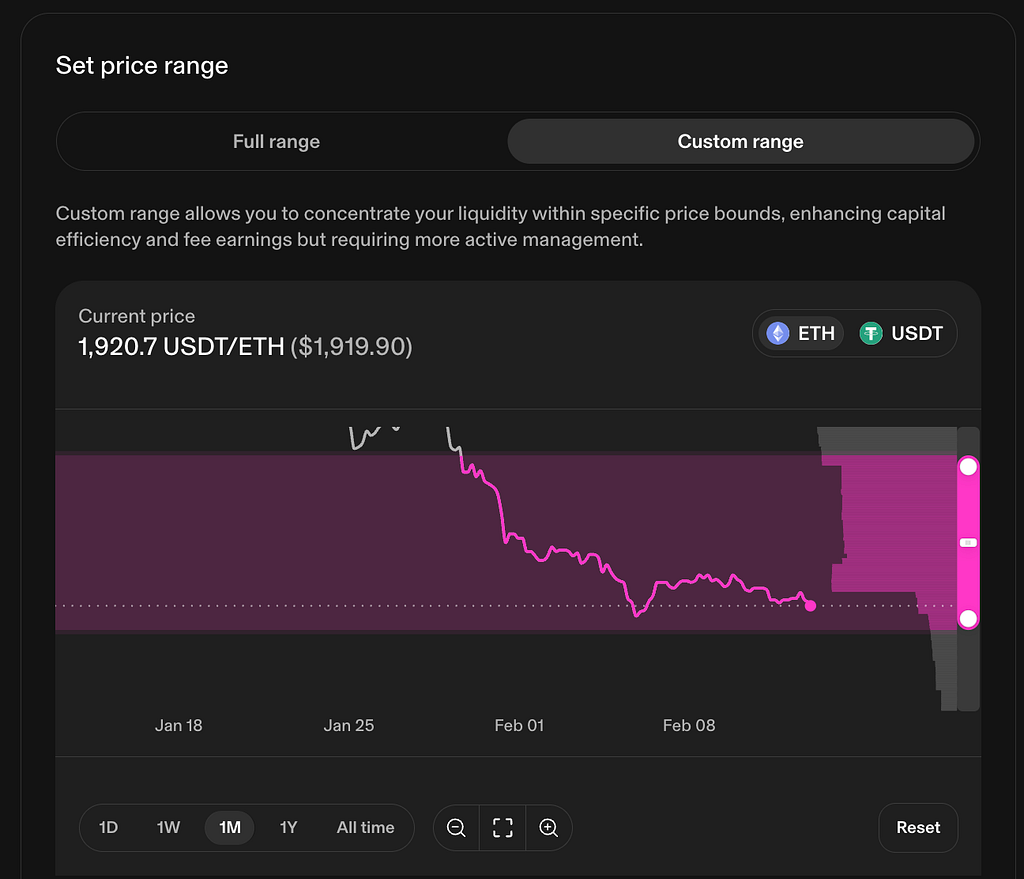
Task: Click the upper max price handle
Action: pos(968,466)
